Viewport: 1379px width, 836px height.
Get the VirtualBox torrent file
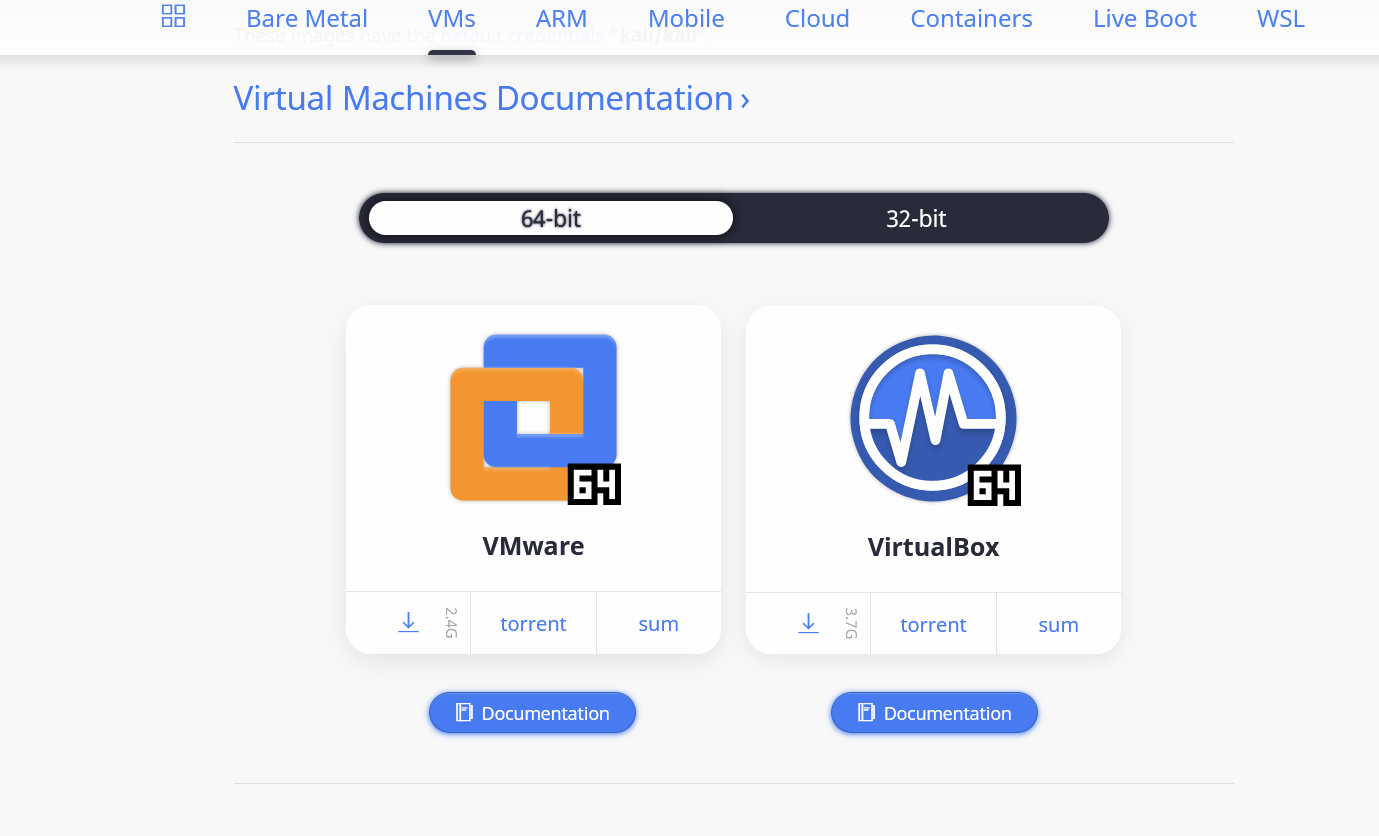933,624
